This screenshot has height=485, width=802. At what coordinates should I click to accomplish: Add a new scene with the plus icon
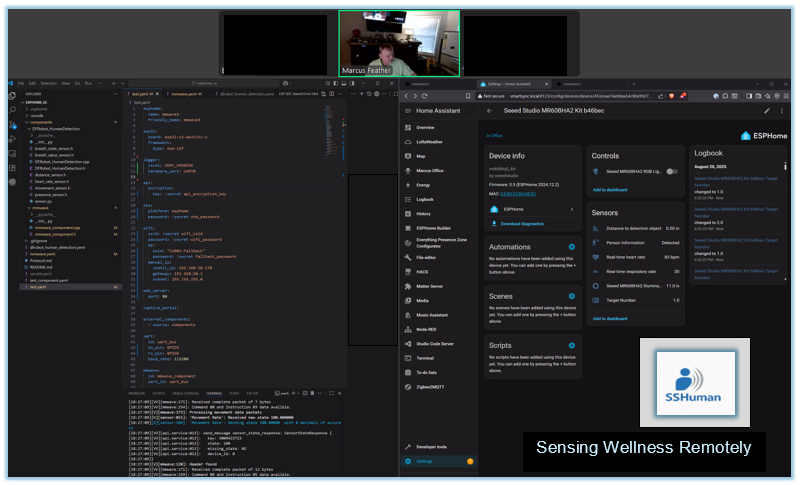coord(571,296)
